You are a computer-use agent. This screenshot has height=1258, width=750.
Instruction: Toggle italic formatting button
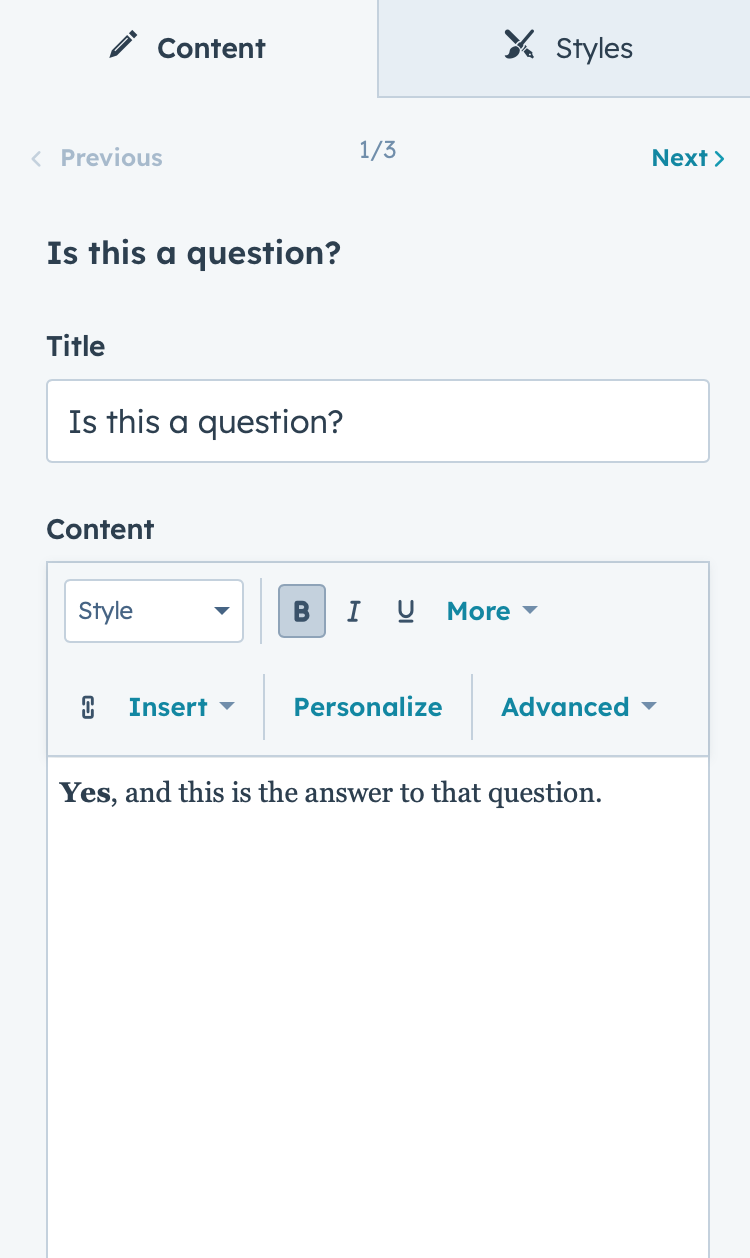pos(353,611)
